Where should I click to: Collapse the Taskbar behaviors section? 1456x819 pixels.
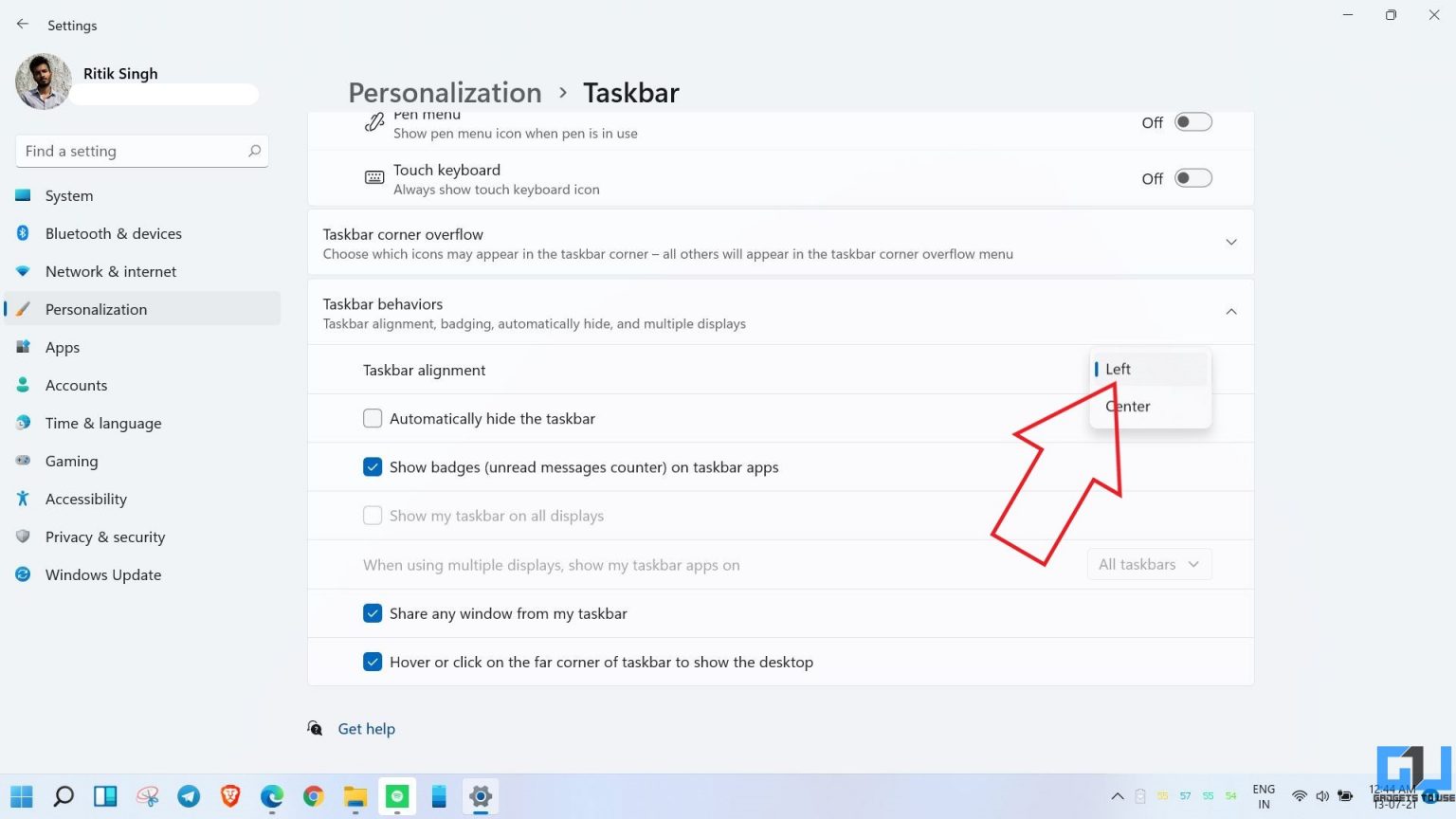click(x=1231, y=311)
